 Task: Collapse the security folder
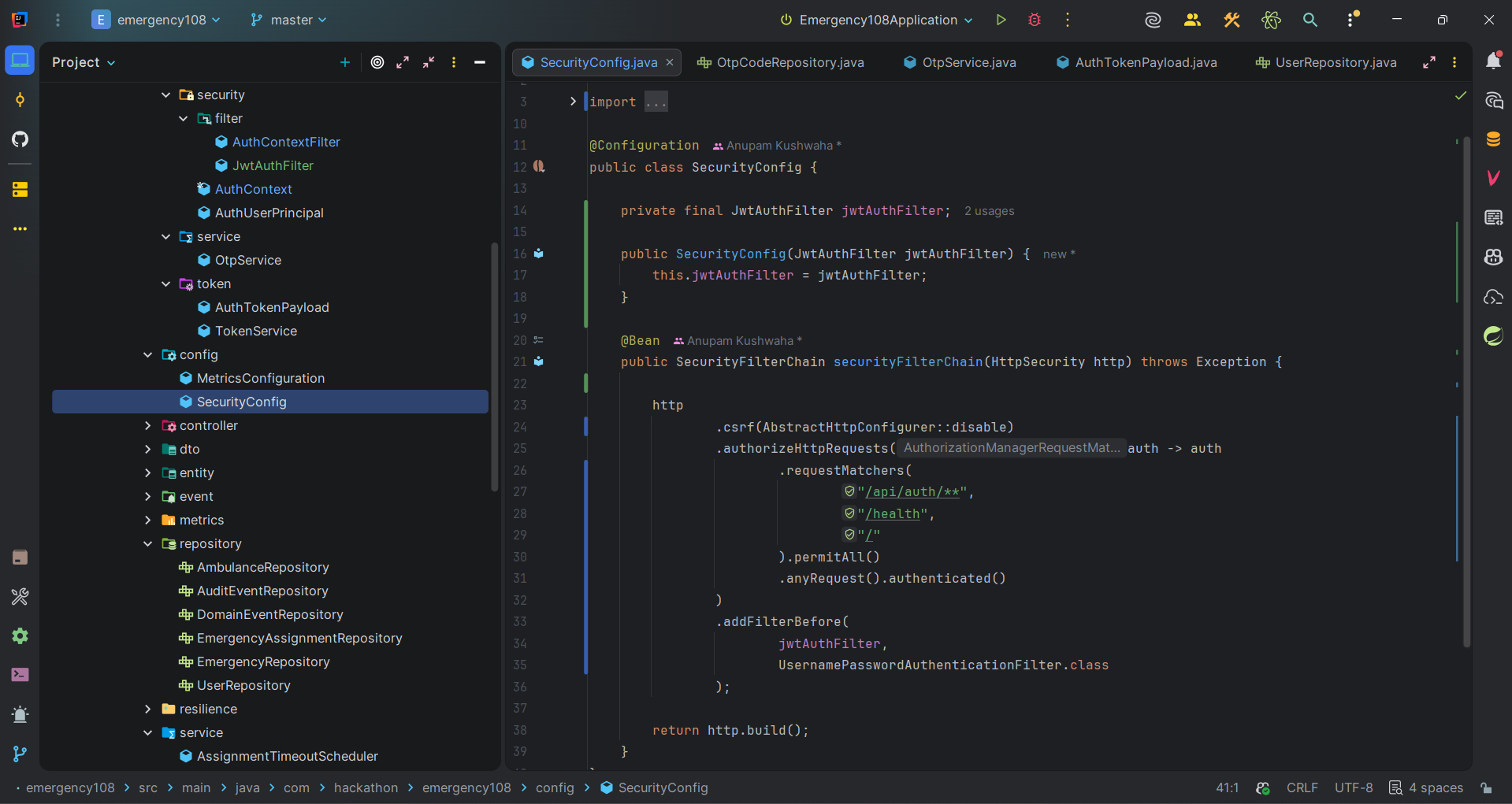pyautogui.click(x=165, y=94)
